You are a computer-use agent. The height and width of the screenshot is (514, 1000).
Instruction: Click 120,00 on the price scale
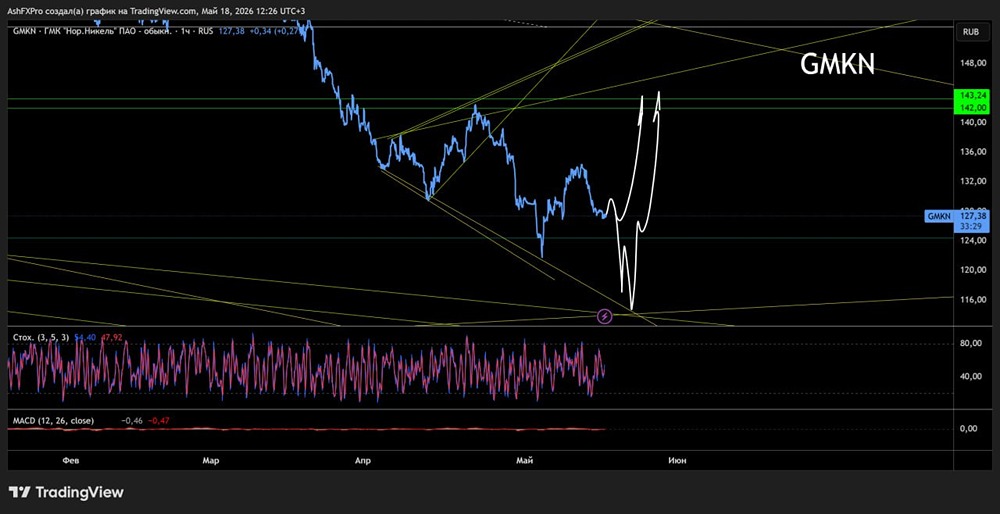click(x=973, y=270)
